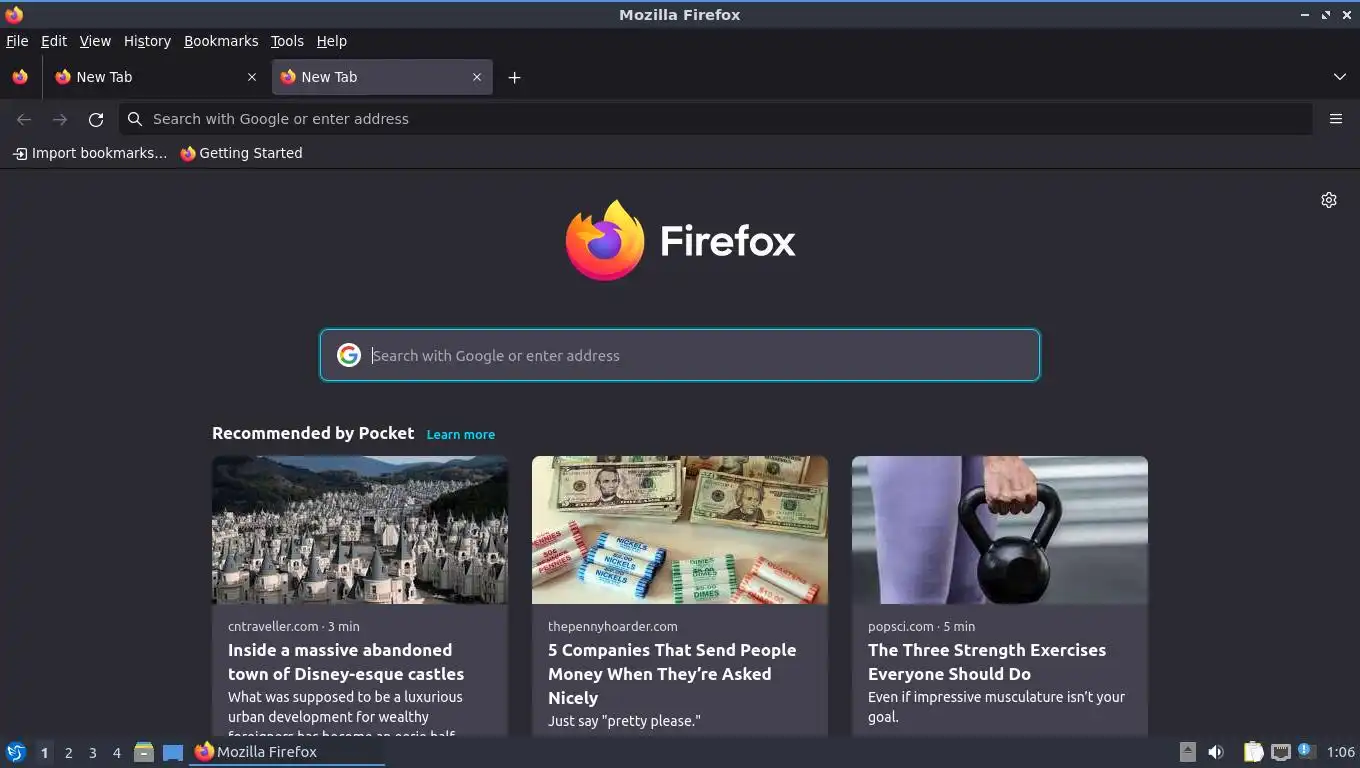Reload the current page
The width and height of the screenshot is (1360, 768).
coord(96,119)
